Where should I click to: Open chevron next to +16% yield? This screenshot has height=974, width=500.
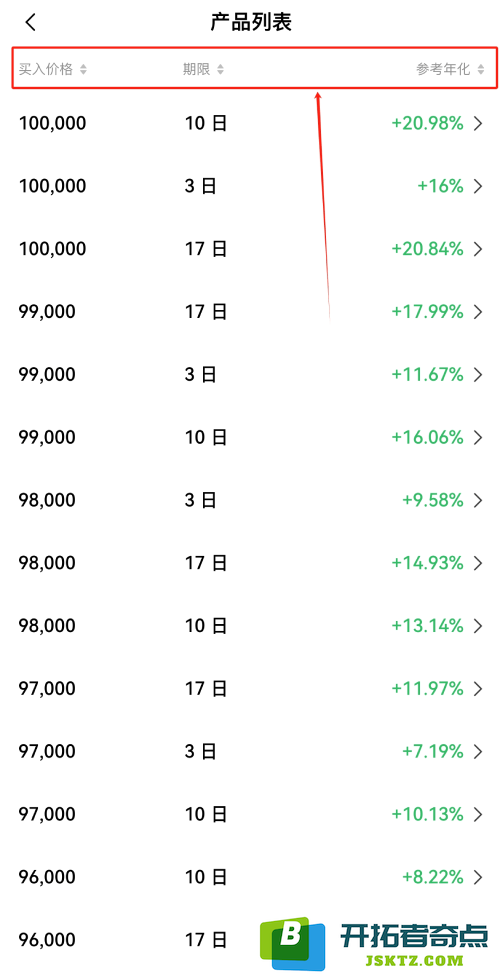(x=478, y=186)
